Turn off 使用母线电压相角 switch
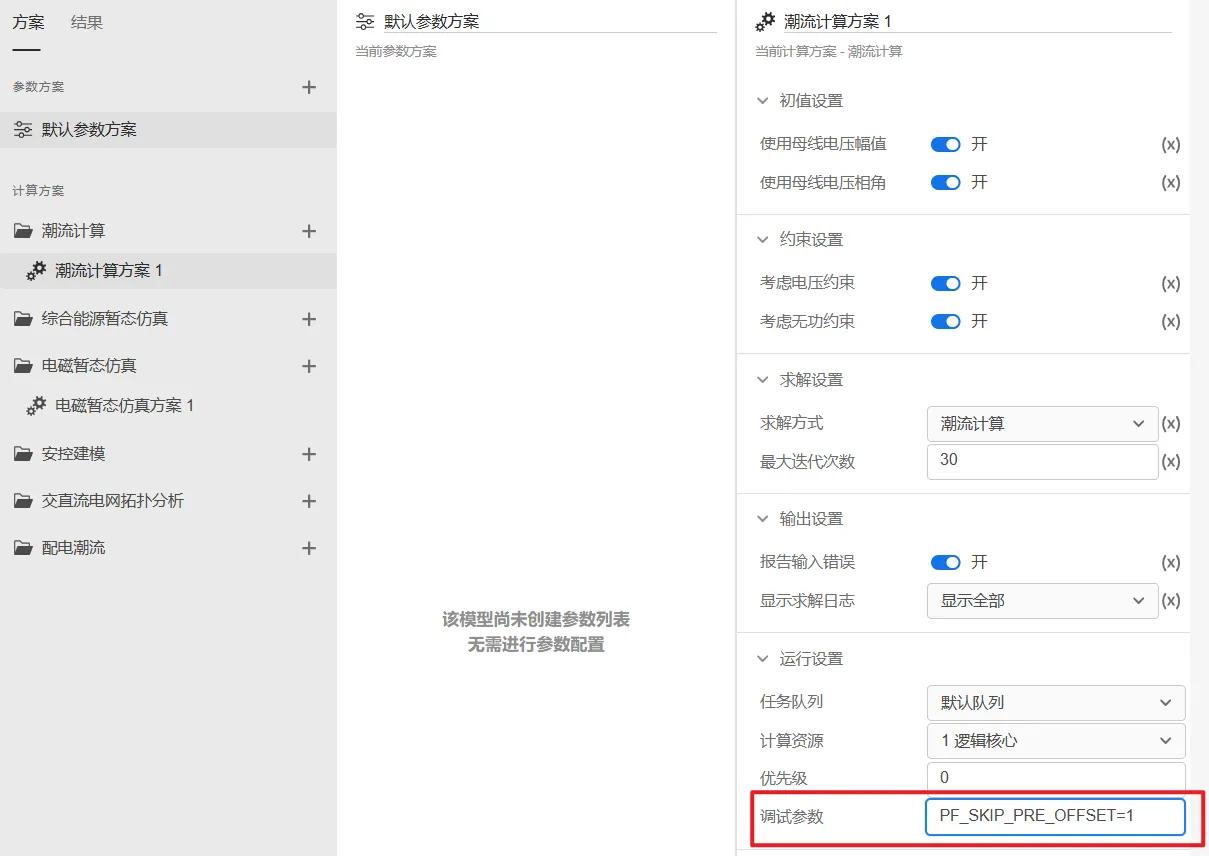 [945, 182]
